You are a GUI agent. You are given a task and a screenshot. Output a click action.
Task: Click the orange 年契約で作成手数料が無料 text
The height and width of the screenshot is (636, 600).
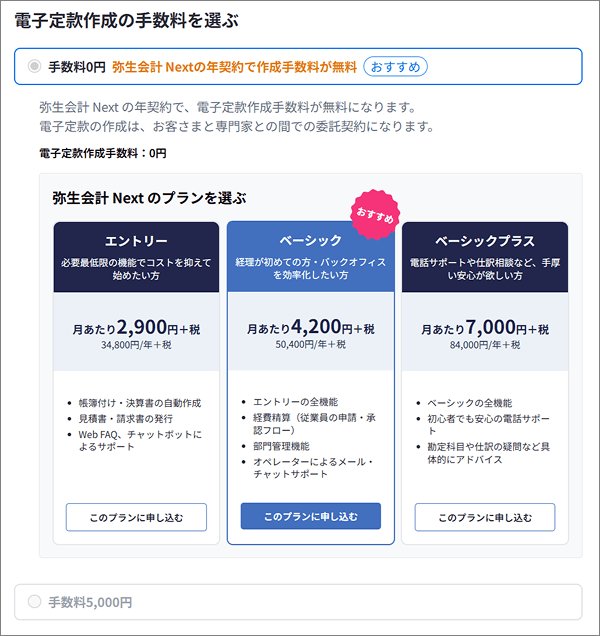coord(234,66)
